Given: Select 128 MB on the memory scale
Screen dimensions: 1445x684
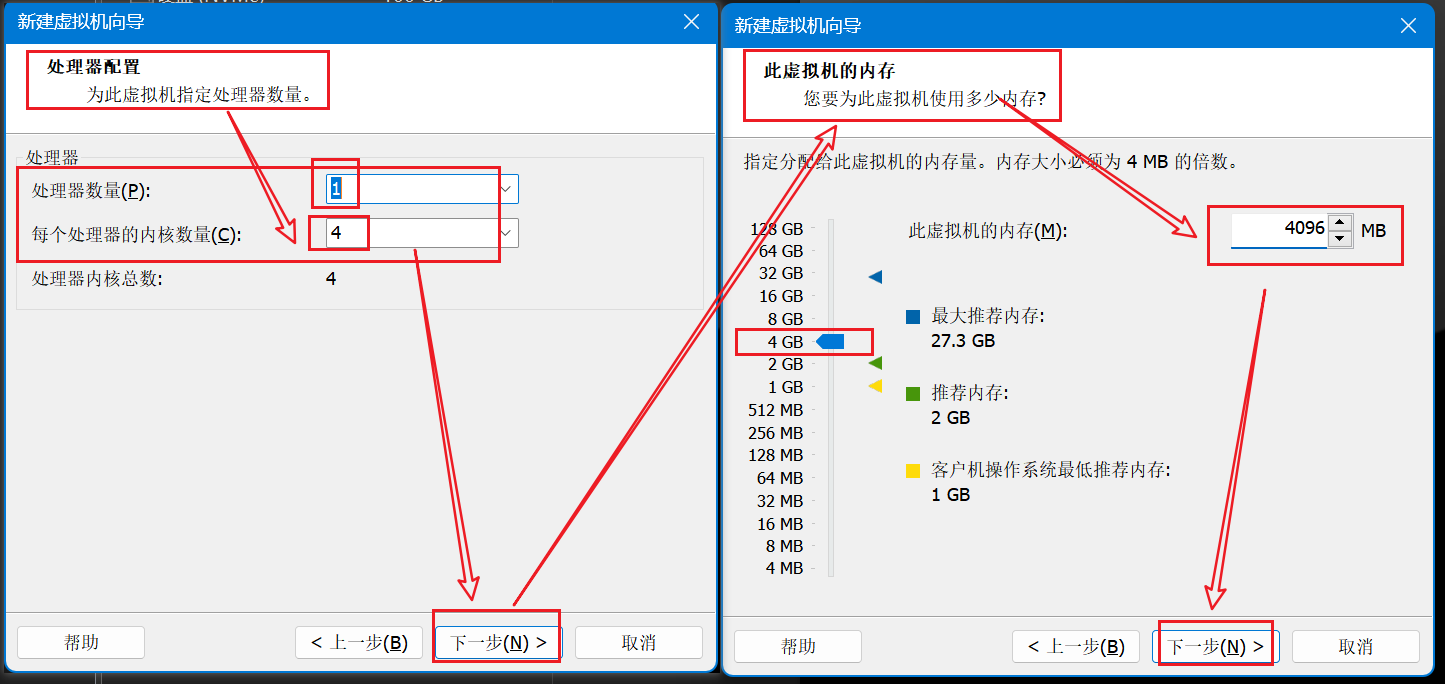Looking at the screenshot, I should 775,455.
